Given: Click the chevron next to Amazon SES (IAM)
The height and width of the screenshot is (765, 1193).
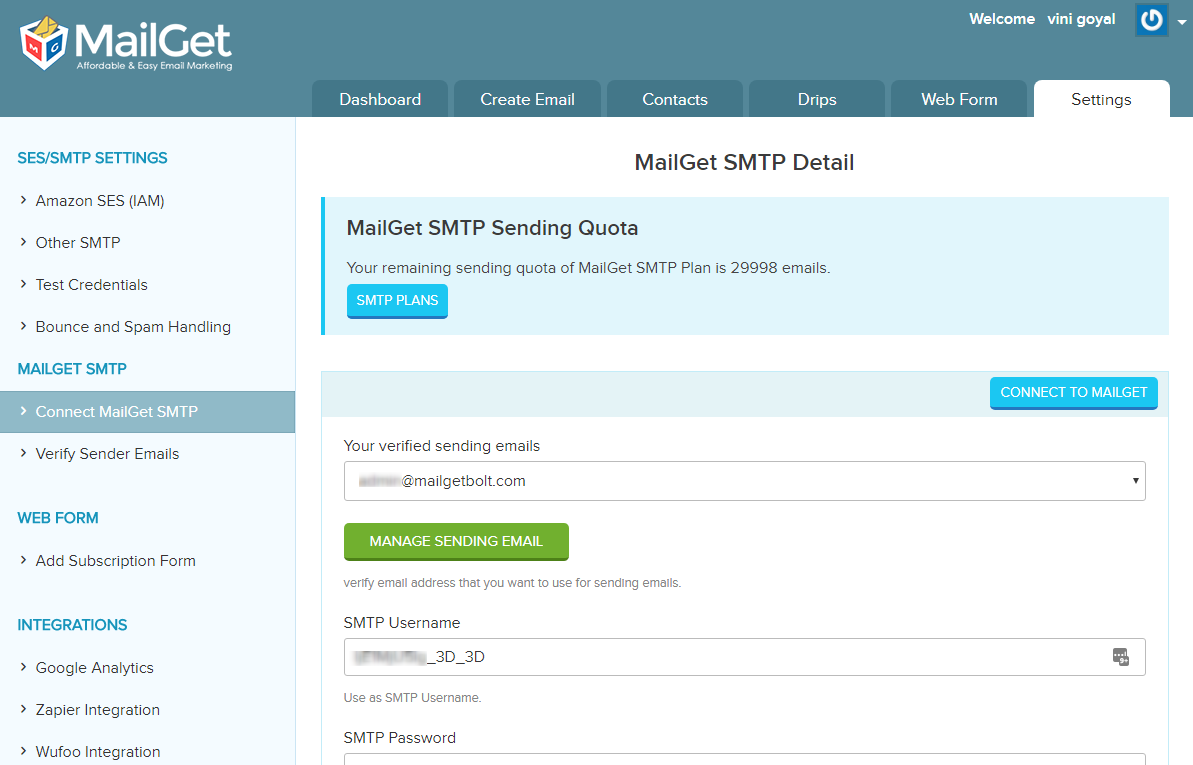Looking at the screenshot, I should (x=23, y=200).
